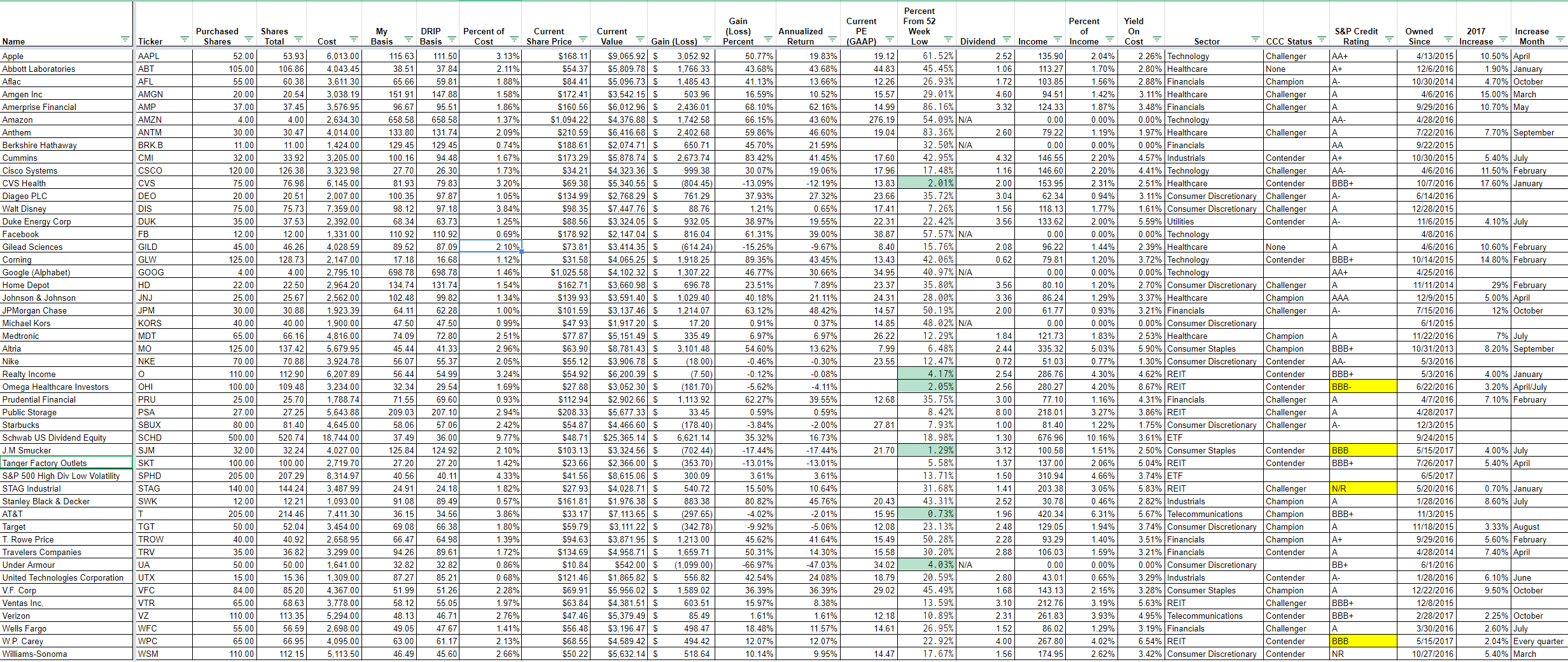Expand the Sector column filter dropdown
1568x662 pixels.
[x=1256, y=39]
